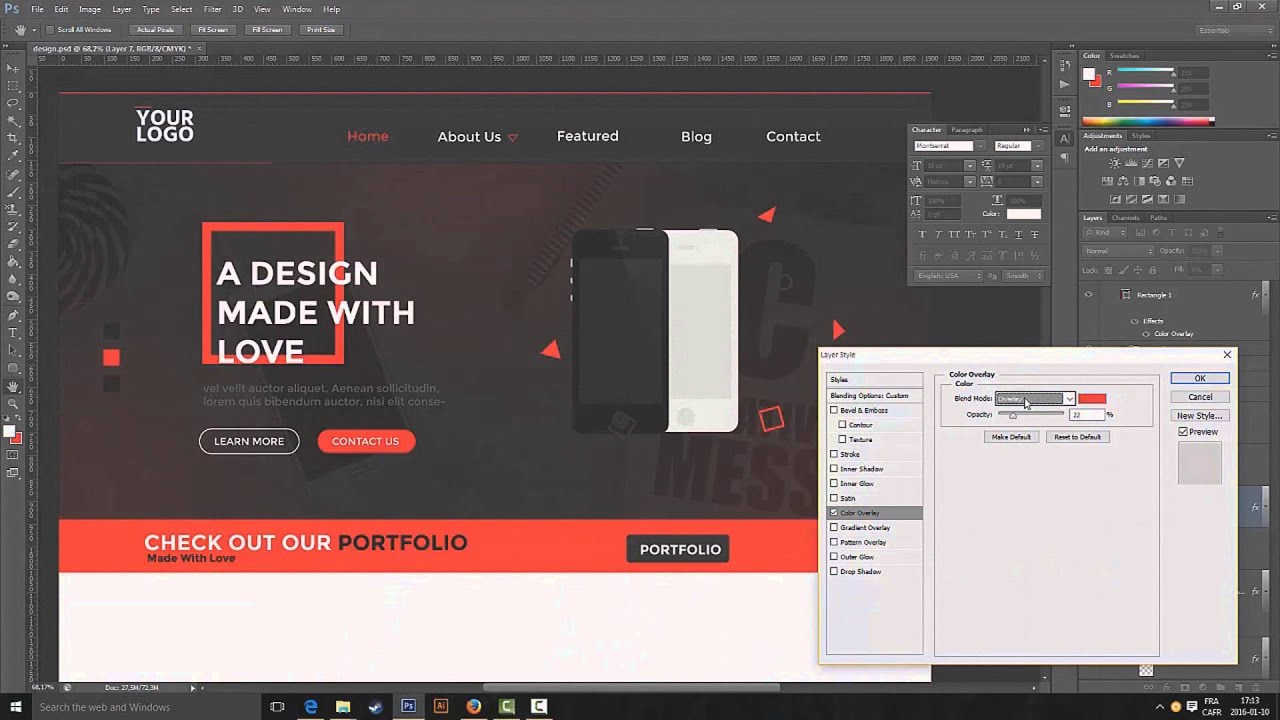Select the Rectangular Marquee tool
The height and width of the screenshot is (720, 1280).
point(13,86)
